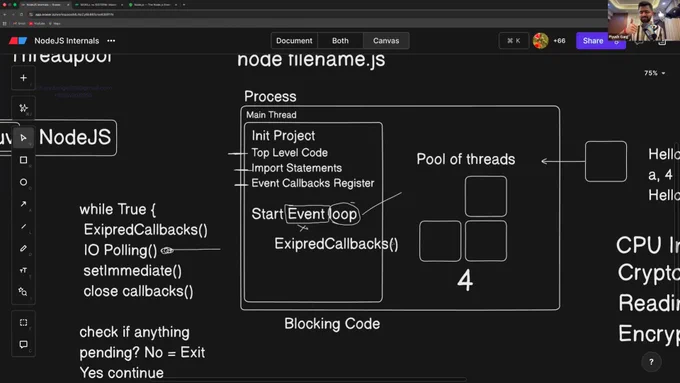Click the presenter webcam thumbnail
The image size is (680, 383).
point(644,20)
